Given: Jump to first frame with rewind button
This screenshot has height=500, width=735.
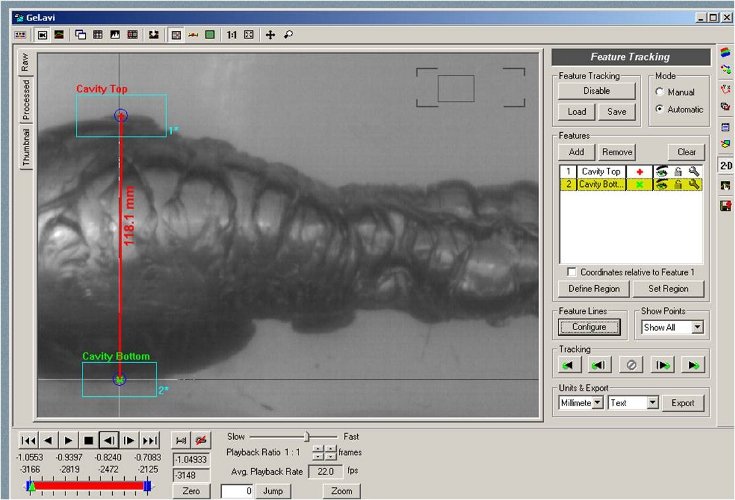Looking at the screenshot, I should (x=28, y=440).
